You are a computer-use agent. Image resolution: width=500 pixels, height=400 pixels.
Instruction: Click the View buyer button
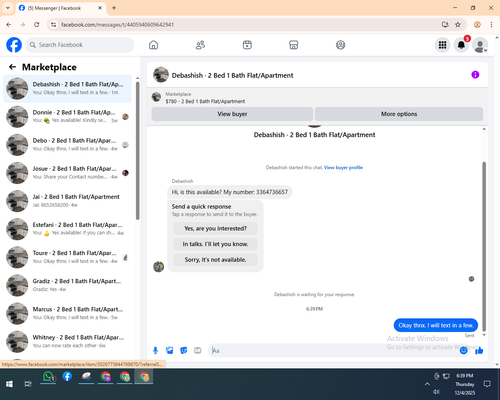pyautogui.click(x=232, y=114)
